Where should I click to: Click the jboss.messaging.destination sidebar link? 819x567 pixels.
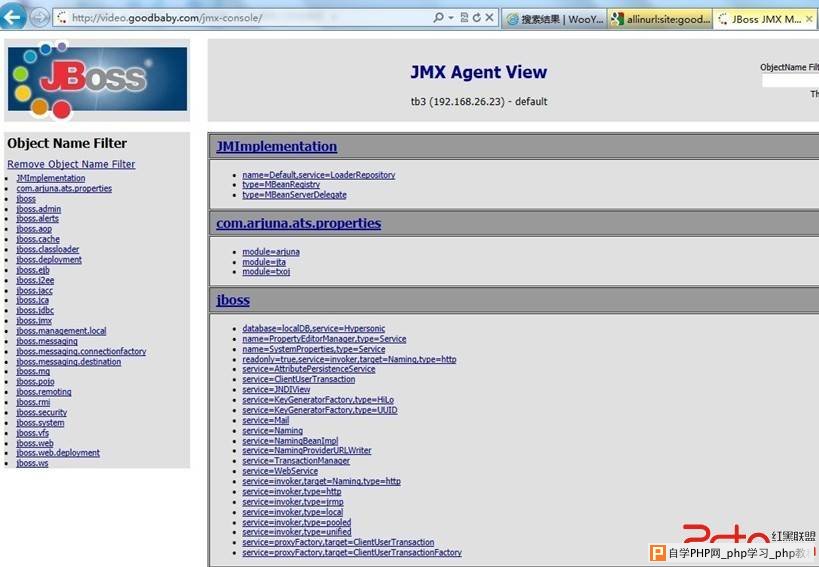click(x=68, y=361)
